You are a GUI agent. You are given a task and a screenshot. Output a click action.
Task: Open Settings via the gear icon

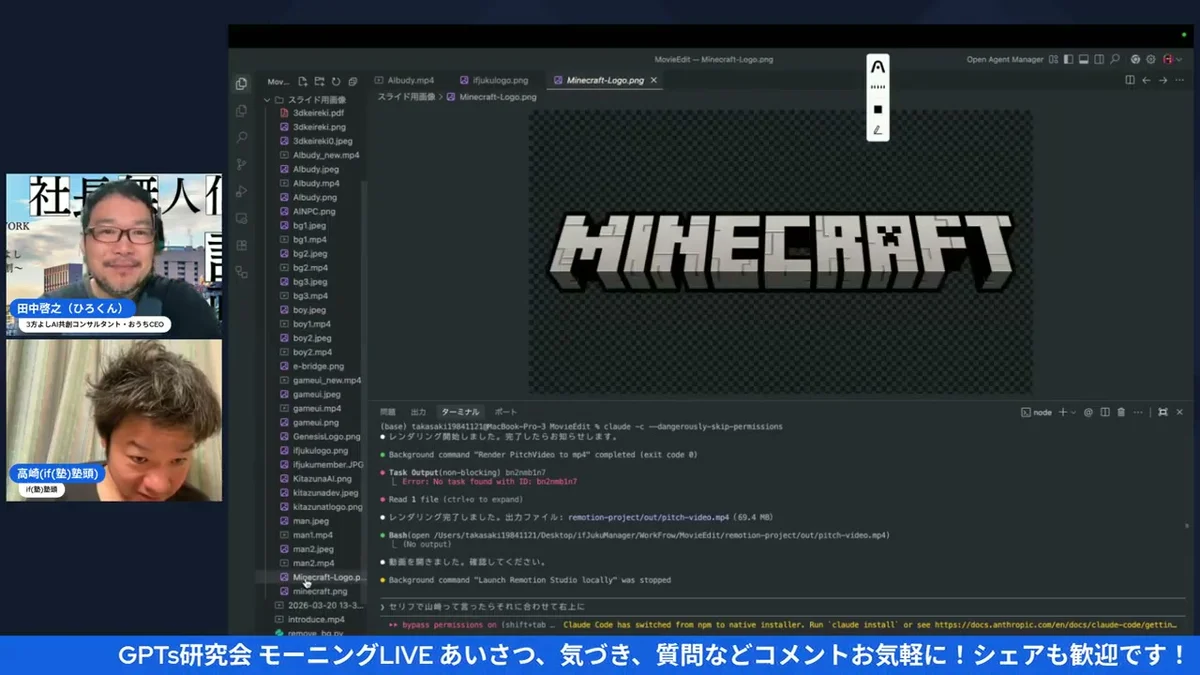[1151, 59]
